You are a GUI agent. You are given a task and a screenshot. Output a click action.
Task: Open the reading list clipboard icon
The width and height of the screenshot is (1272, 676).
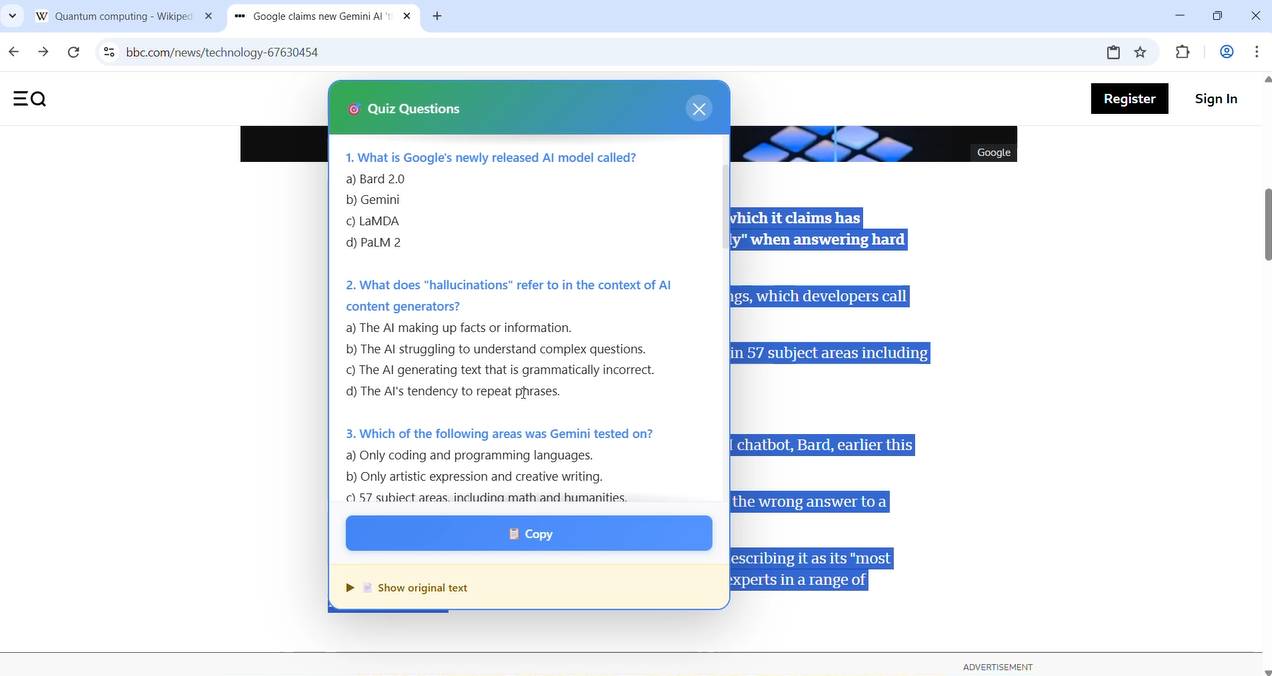point(1113,52)
